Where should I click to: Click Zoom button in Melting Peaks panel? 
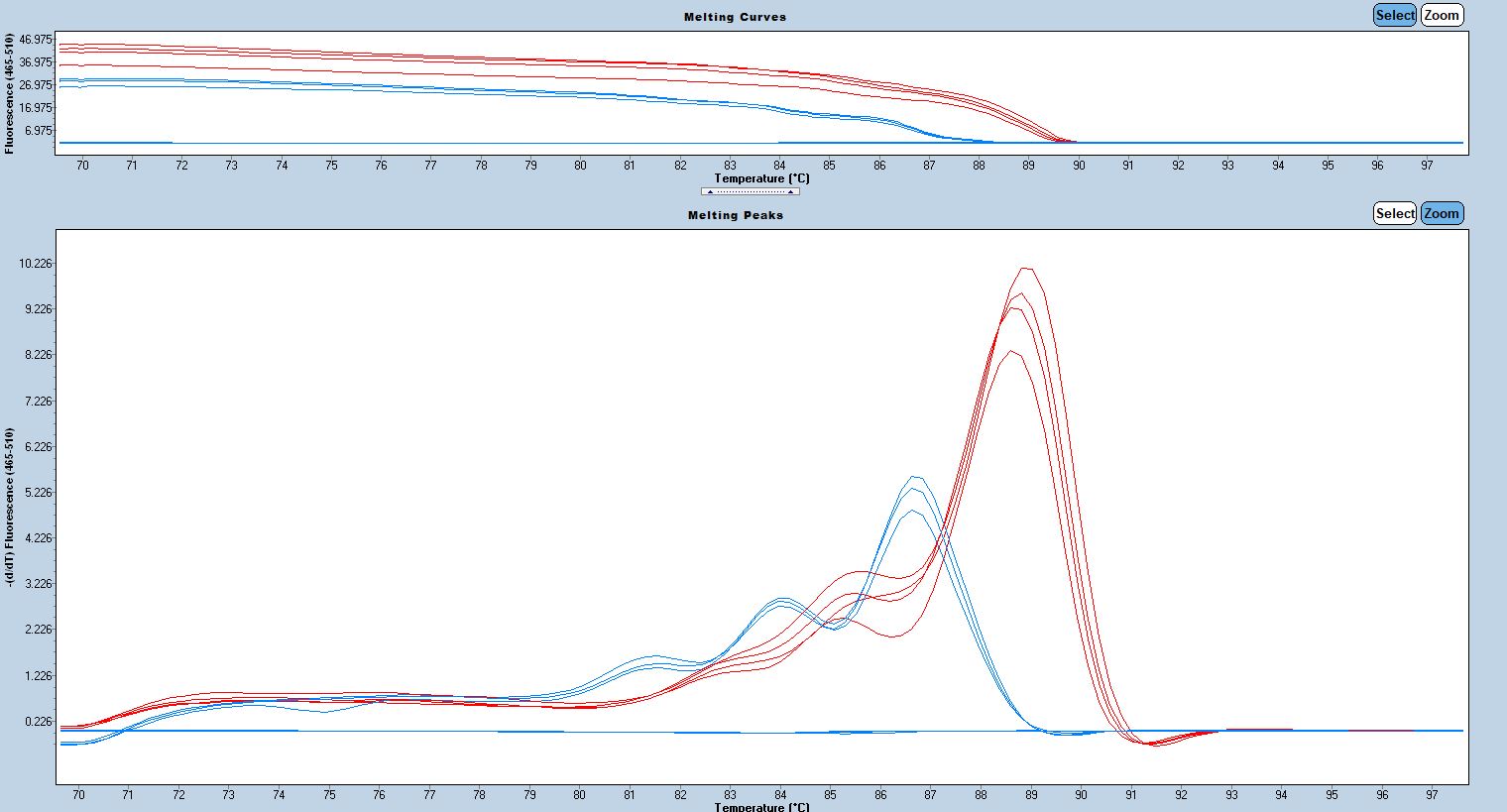(x=1442, y=213)
